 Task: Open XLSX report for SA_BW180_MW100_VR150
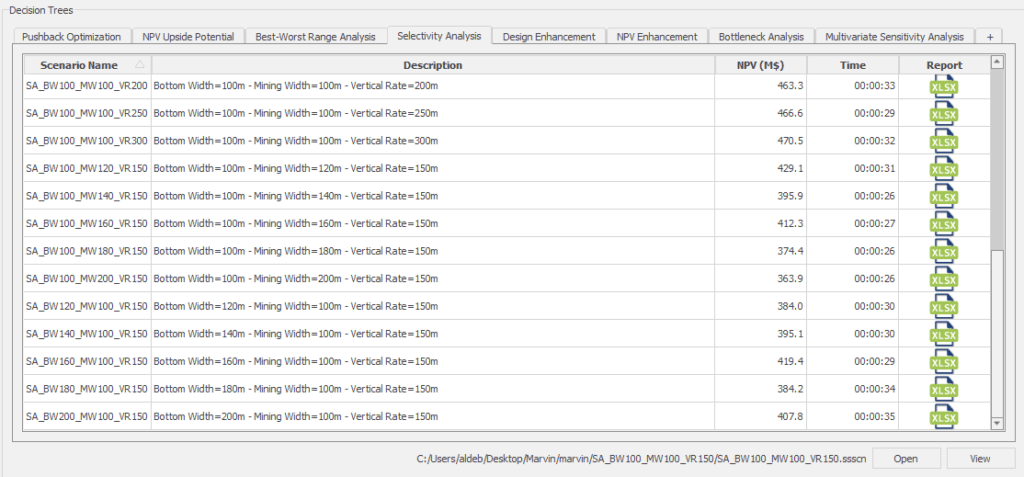click(943, 389)
